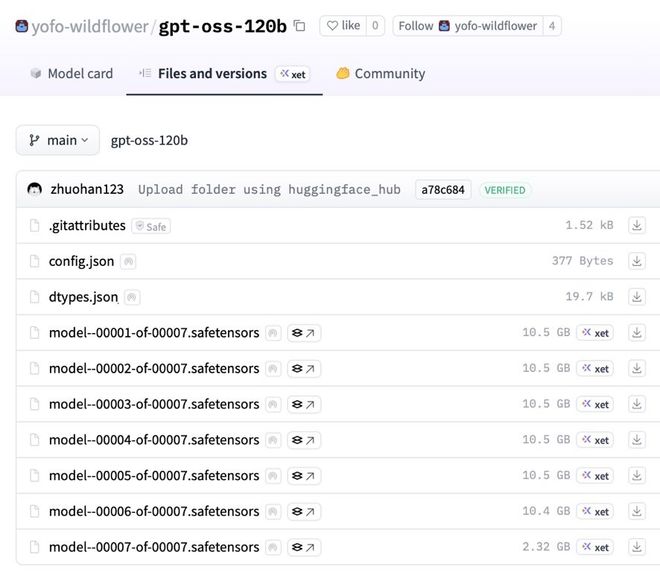Download model--00006-of-00007.safetensors
This screenshot has width=660, height=585.
point(637,511)
